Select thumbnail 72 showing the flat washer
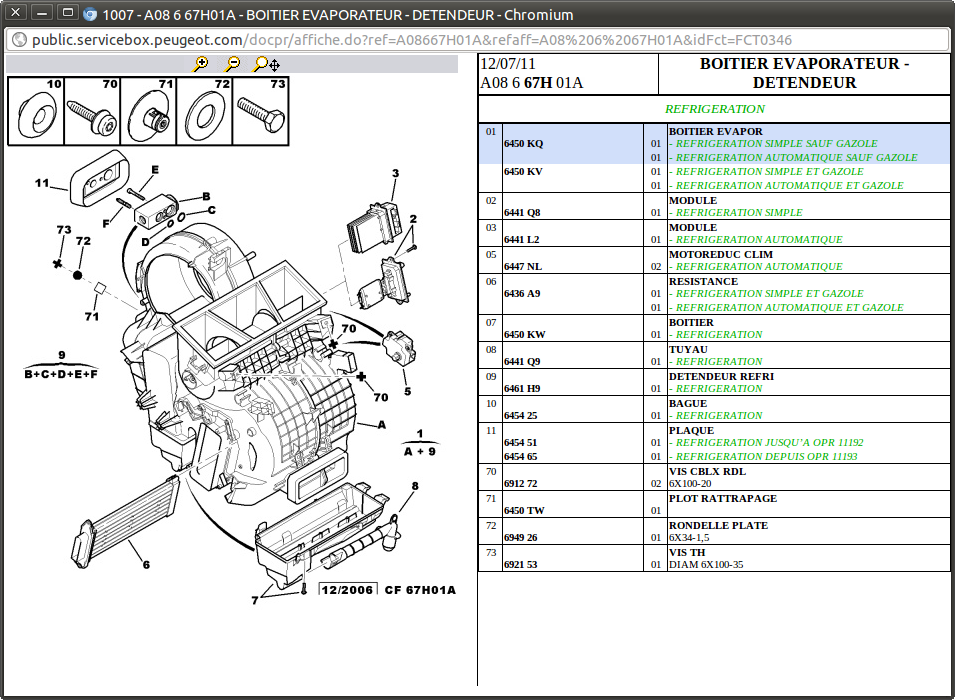The width and height of the screenshot is (955, 700). point(204,111)
